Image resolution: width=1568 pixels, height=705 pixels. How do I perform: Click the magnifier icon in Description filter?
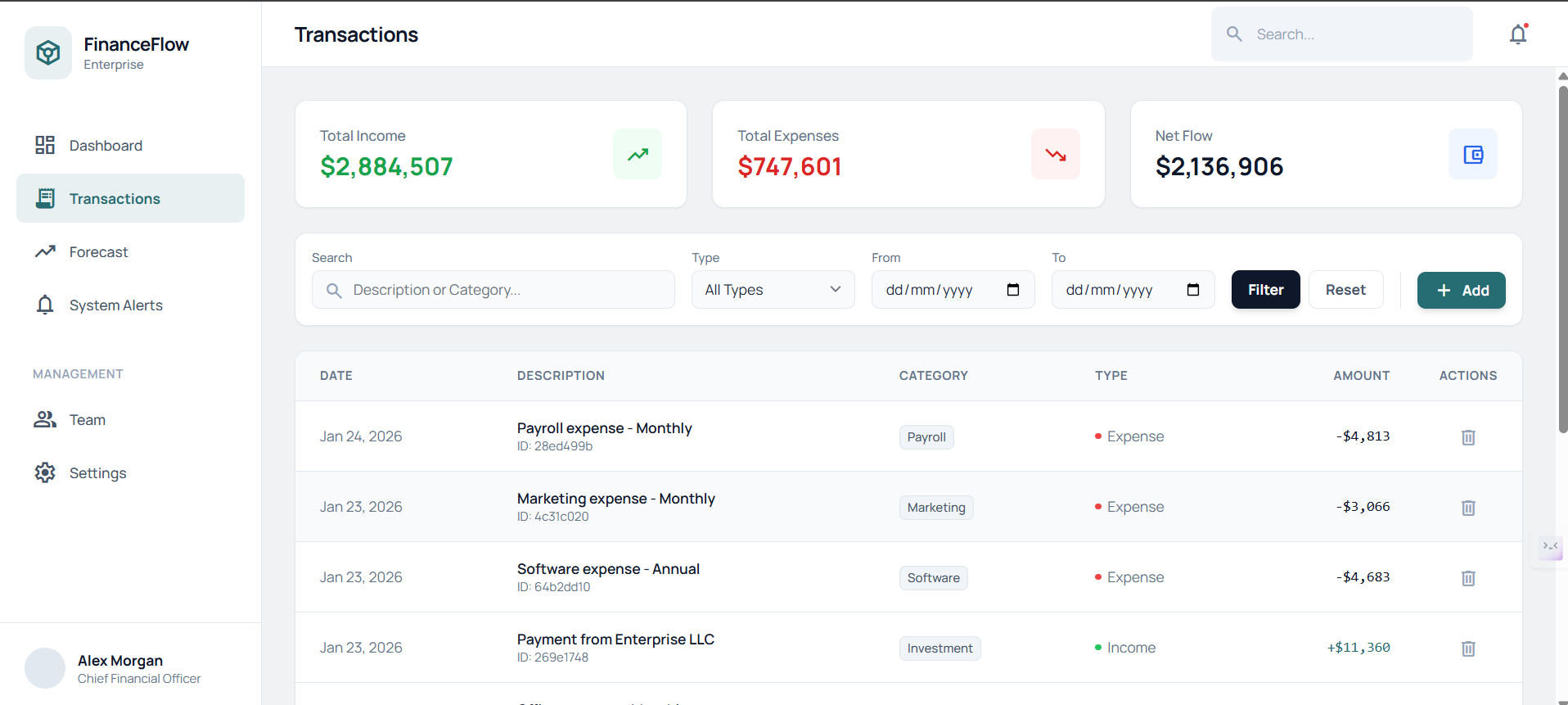[x=334, y=290]
